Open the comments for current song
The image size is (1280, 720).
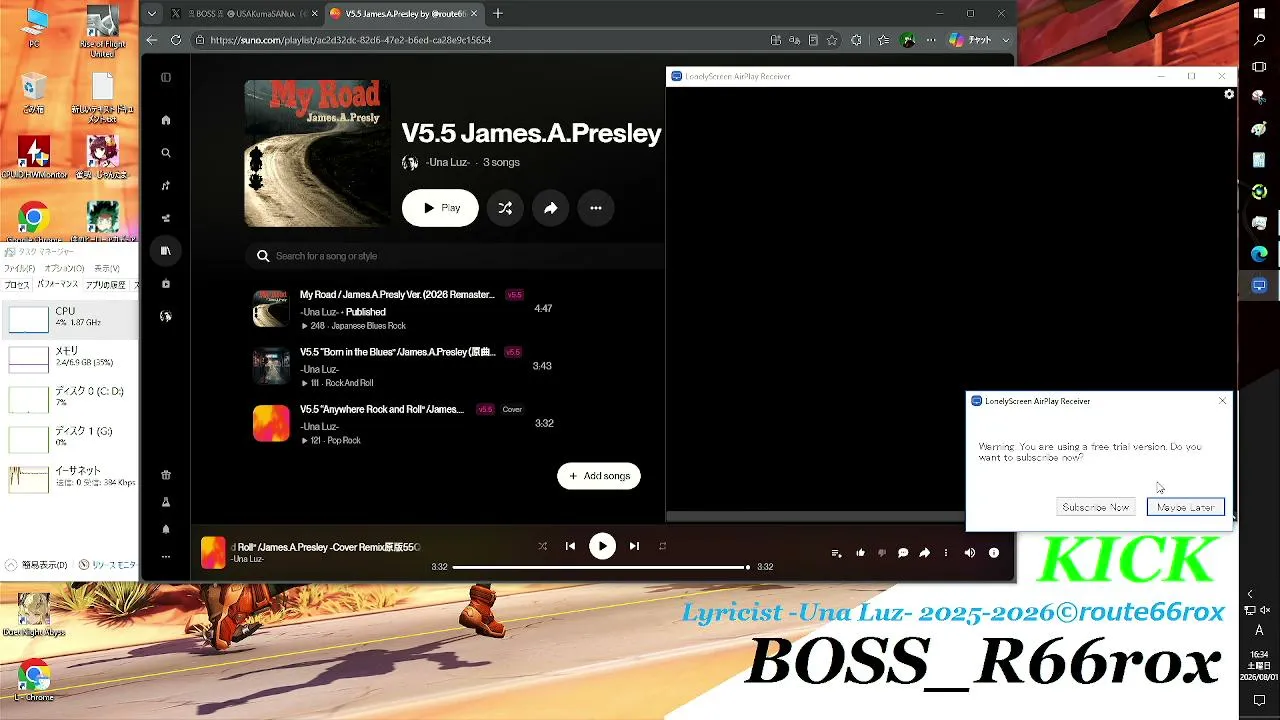(903, 553)
